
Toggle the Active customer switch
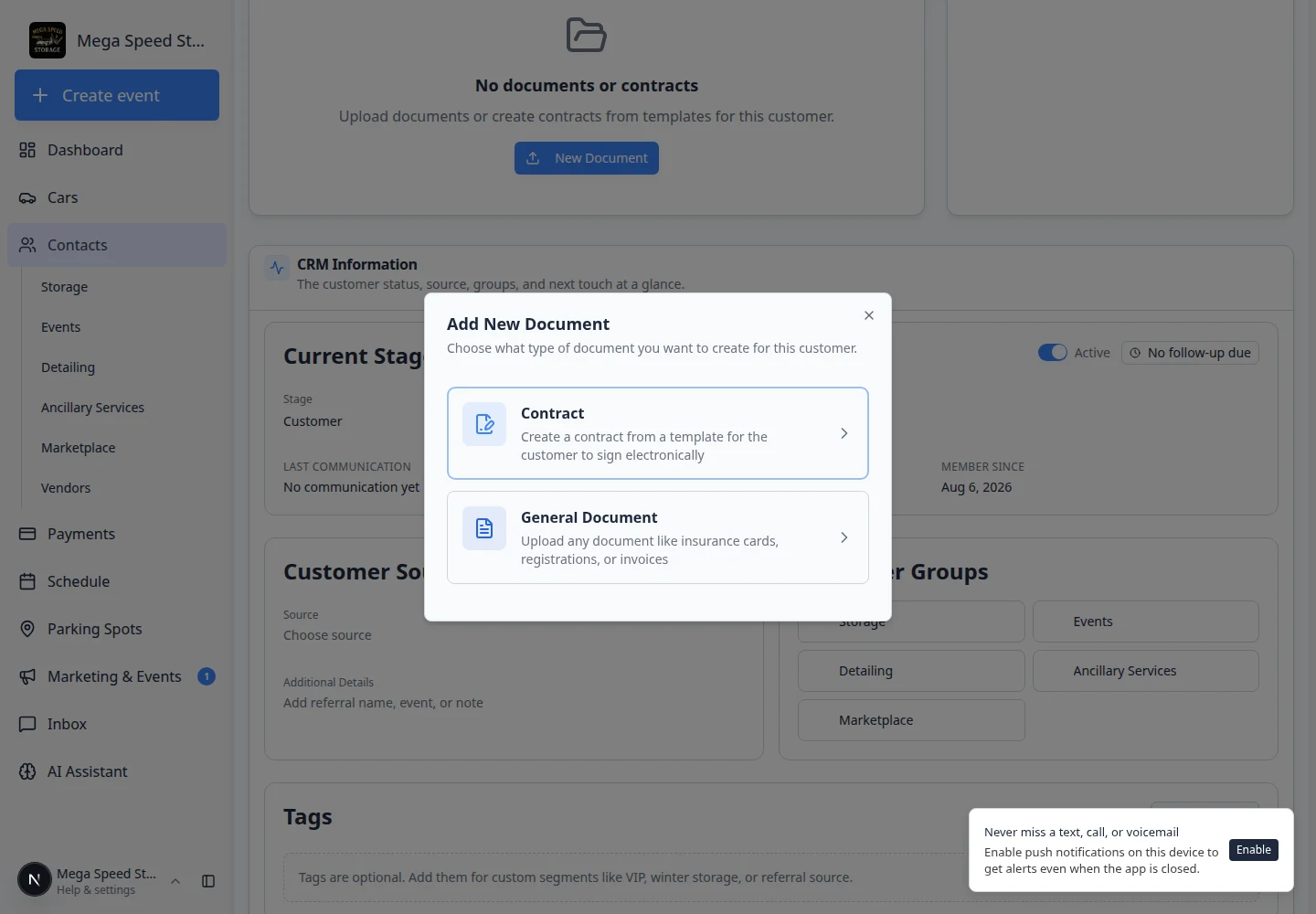point(1052,353)
